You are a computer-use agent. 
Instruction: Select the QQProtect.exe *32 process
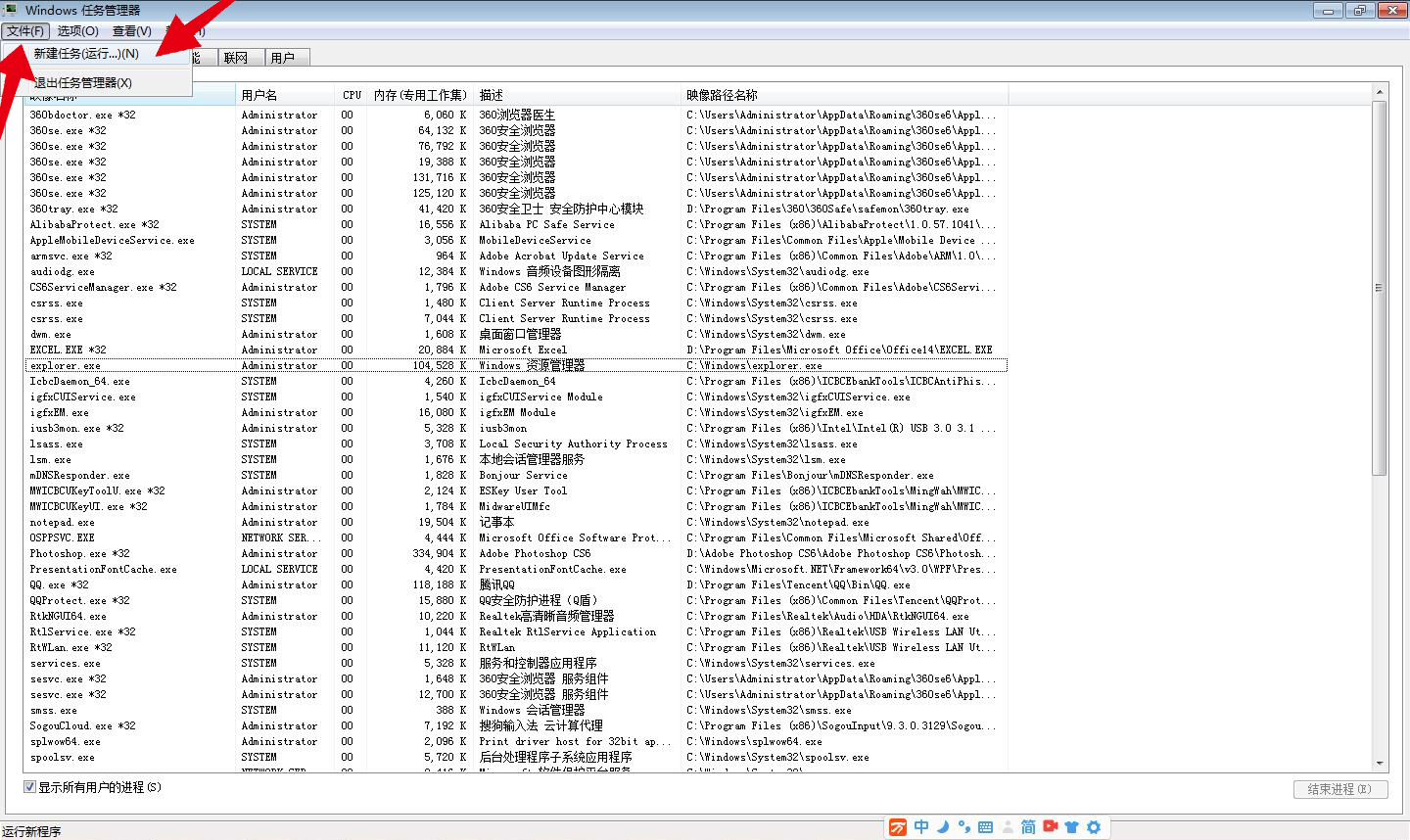point(79,600)
